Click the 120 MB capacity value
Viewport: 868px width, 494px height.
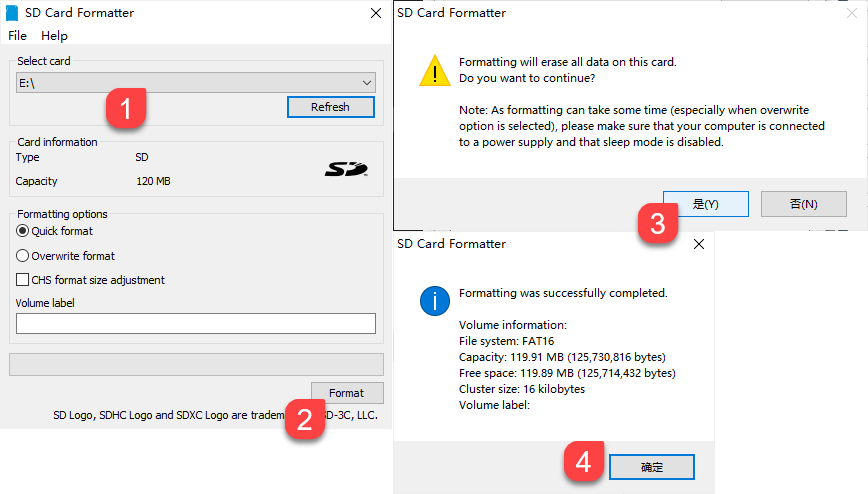[x=153, y=181]
